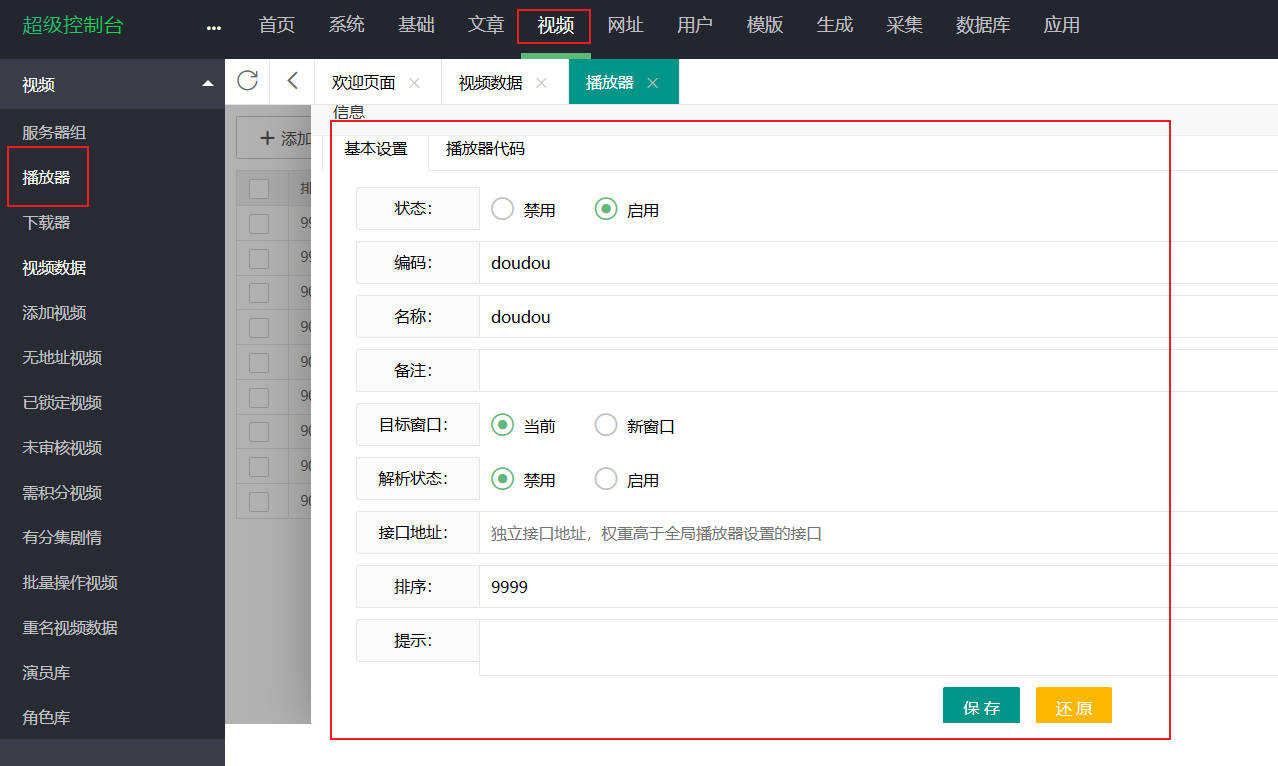
Task: Tick the table header select-all checkbox
Action: pos(259,188)
